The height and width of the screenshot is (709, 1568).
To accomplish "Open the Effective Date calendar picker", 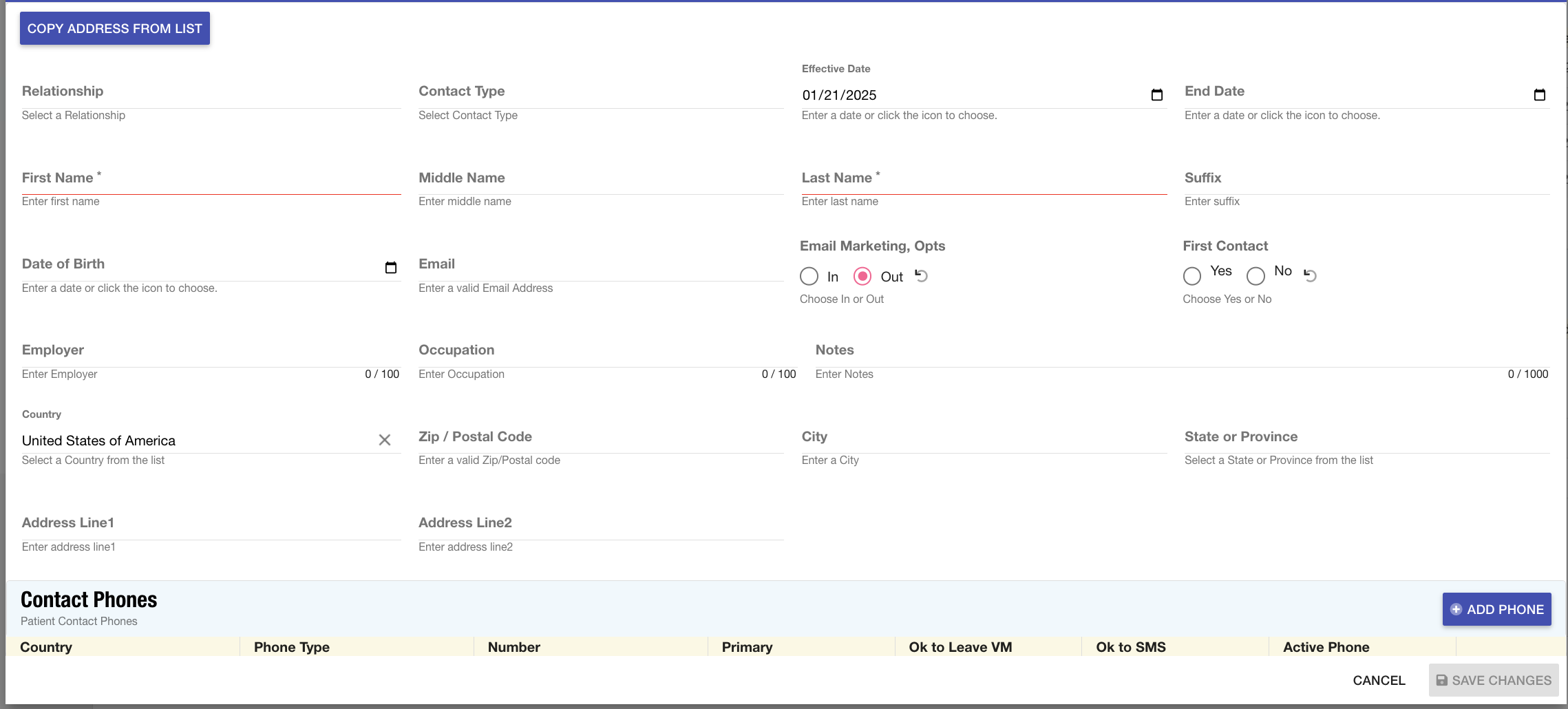I will coord(1156,95).
